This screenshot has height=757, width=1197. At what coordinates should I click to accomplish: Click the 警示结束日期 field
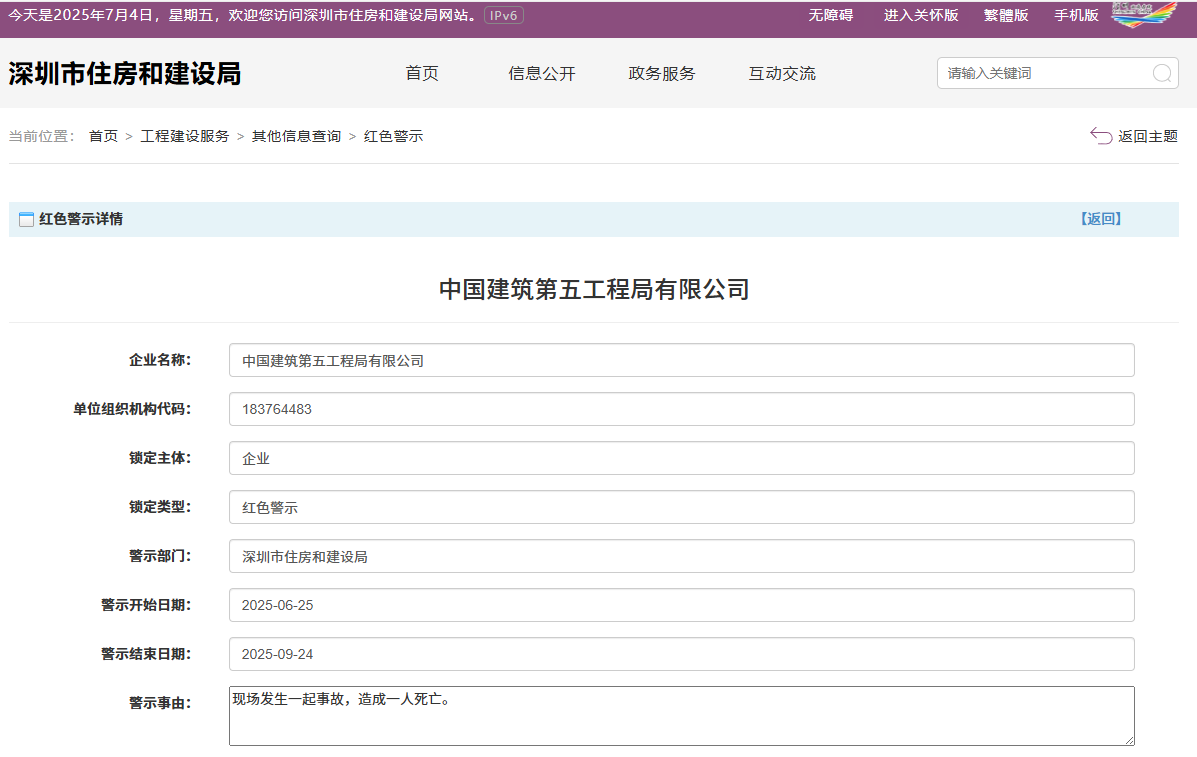[682, 654]
